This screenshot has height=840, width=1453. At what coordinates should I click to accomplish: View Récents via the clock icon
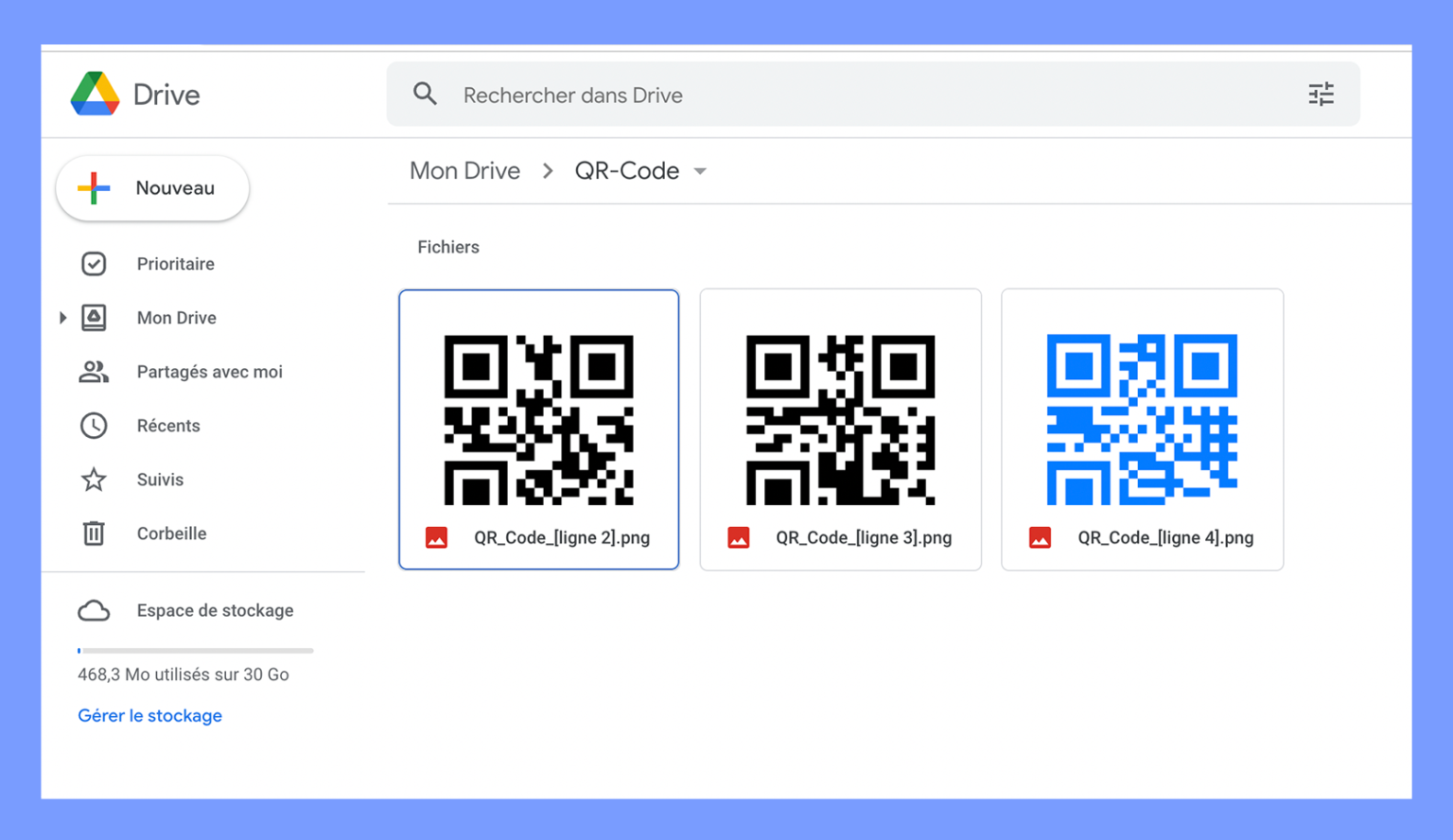point(94,425)
